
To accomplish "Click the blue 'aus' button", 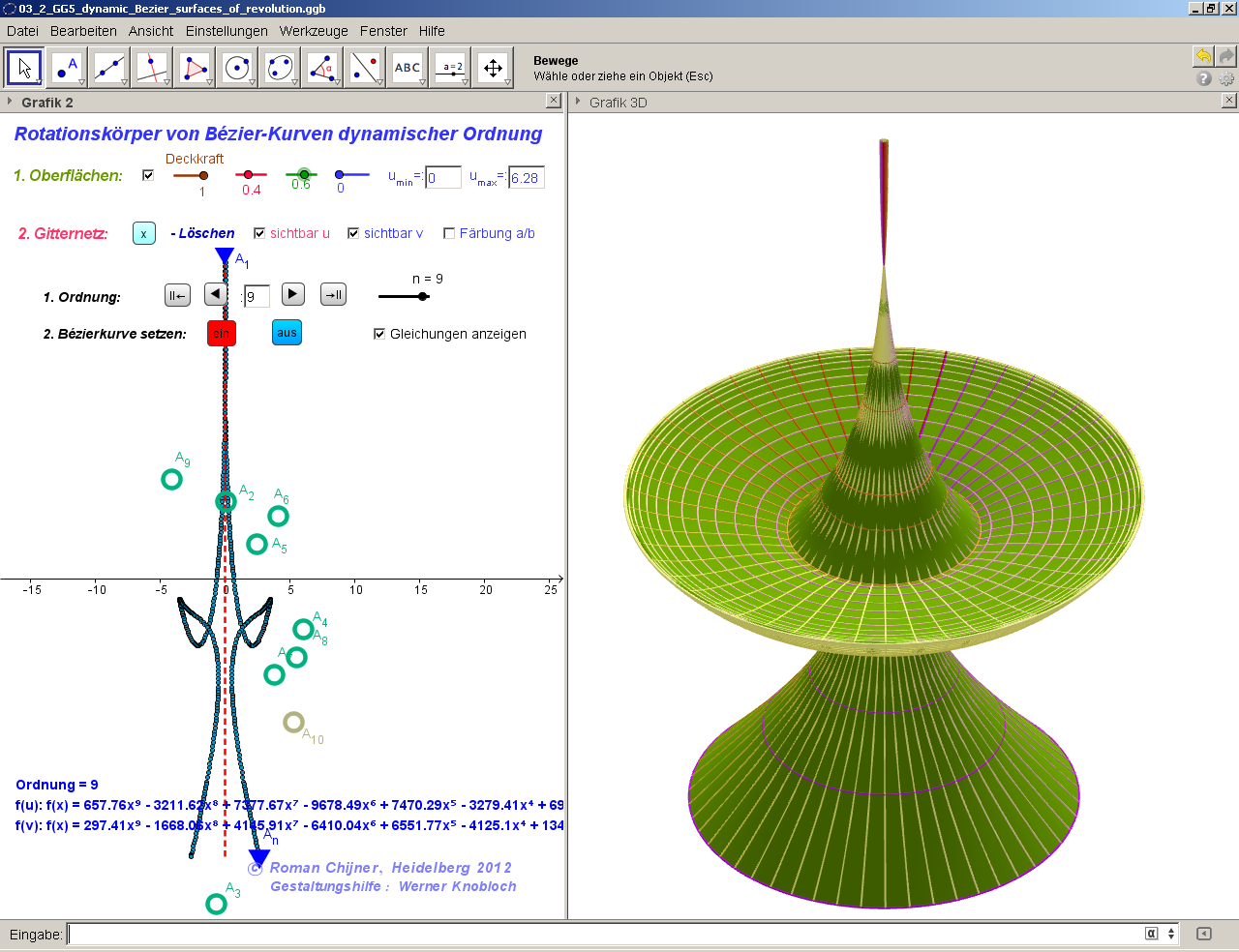I will (x=287, y=333).
